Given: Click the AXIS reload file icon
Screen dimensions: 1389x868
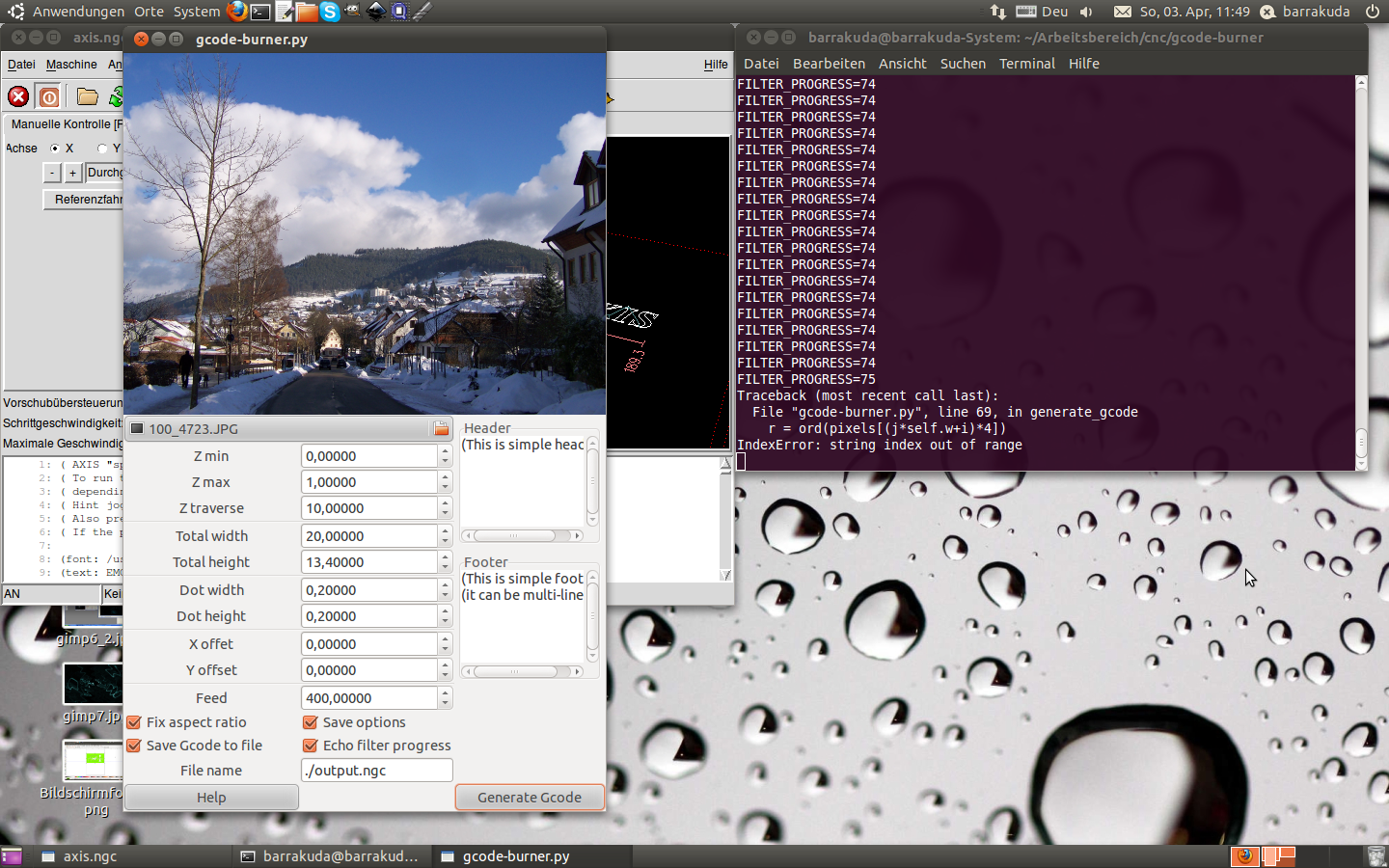Looking at the screenshot, I should pyautogui.click(x=117, y=96).
